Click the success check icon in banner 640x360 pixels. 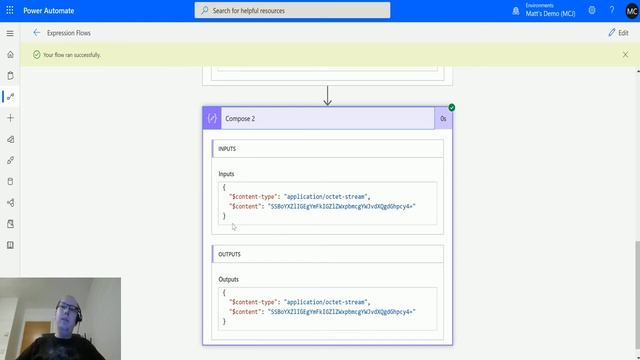pyautogui.click(x=36, y=54)
